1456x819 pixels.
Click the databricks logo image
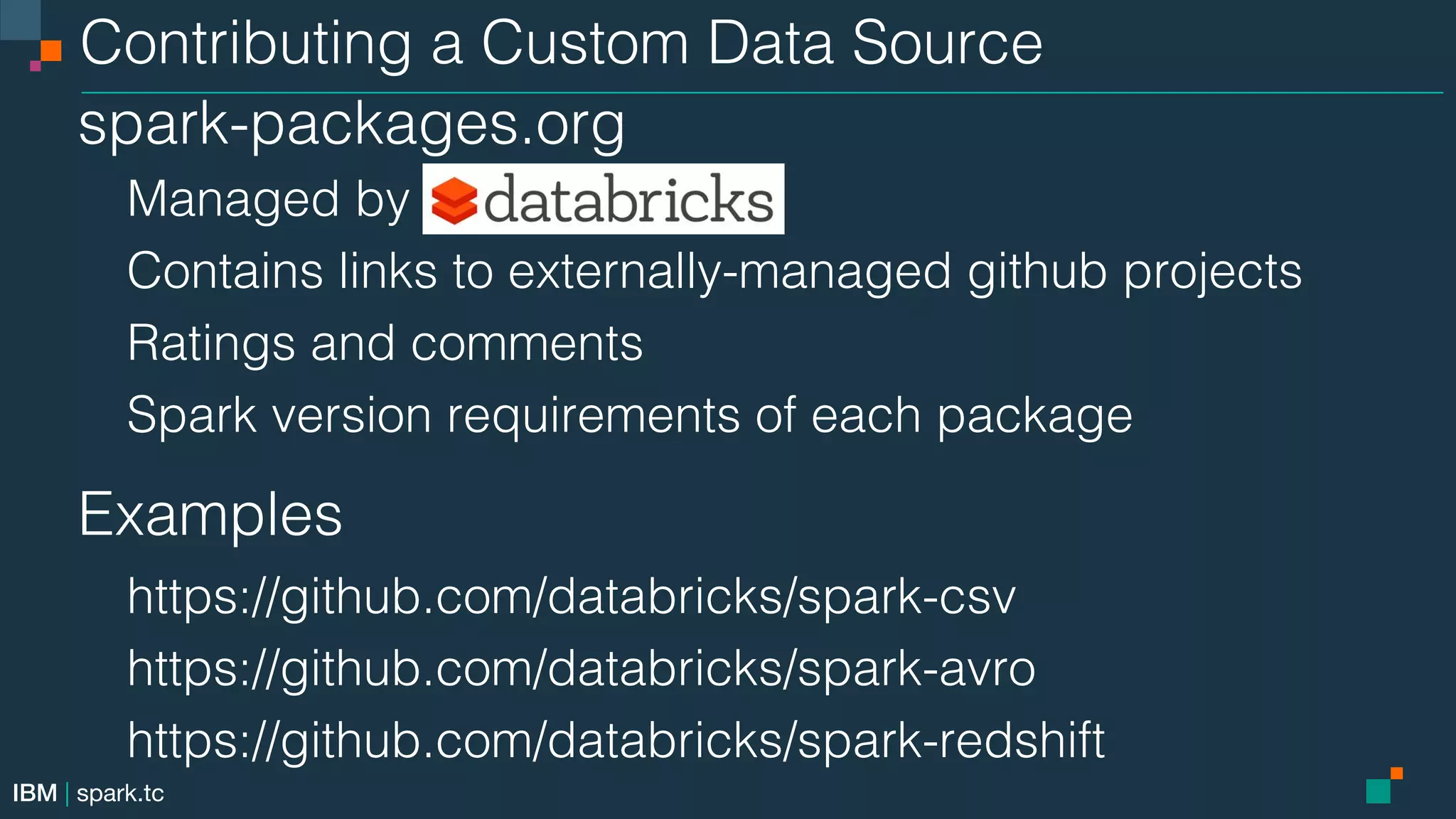[x=603, y=199]
